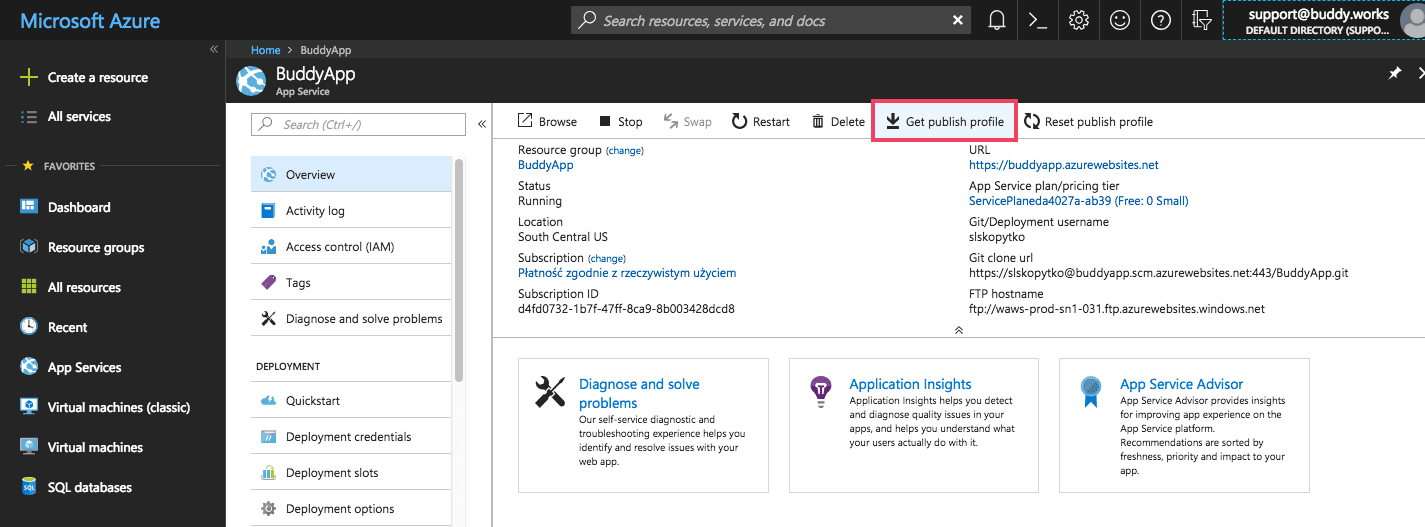Viewport: 1425px width, 527px height.
Task: Click the App Services globe icon in sidebar
Action: [x=29, y=367]
